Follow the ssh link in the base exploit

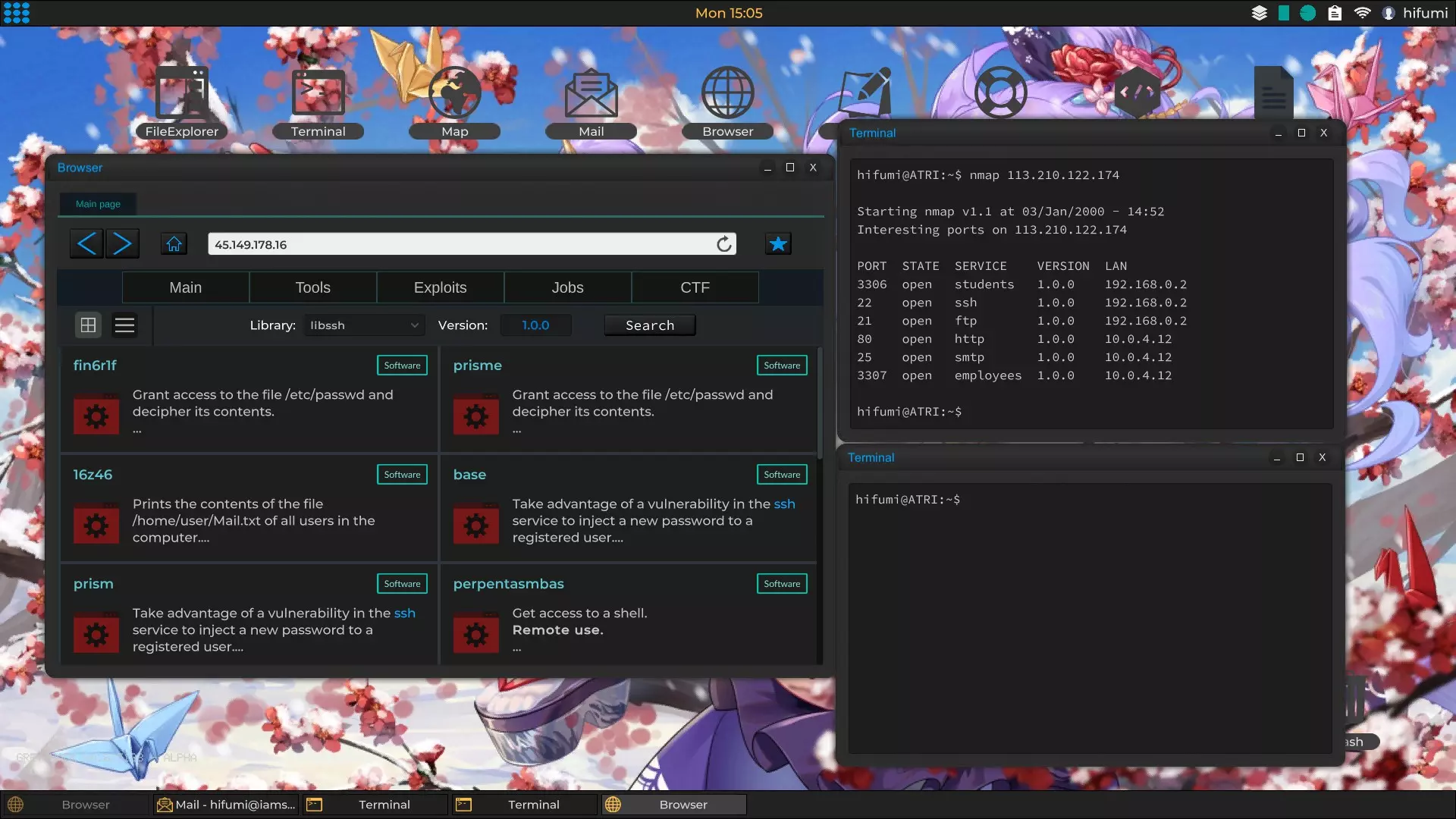coord(784,504)
